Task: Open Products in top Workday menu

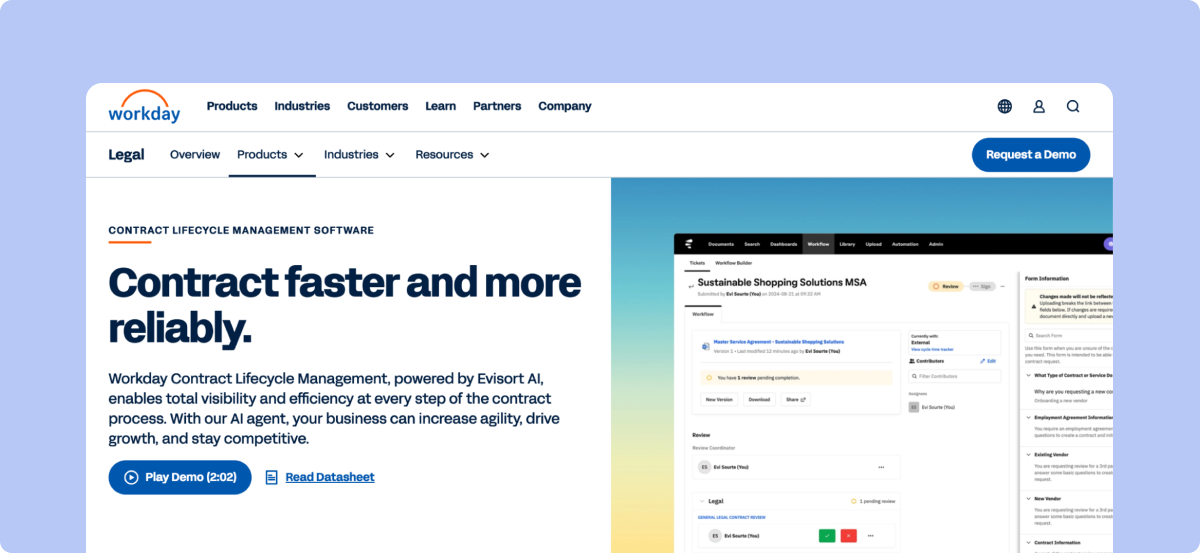Action: 232,106
